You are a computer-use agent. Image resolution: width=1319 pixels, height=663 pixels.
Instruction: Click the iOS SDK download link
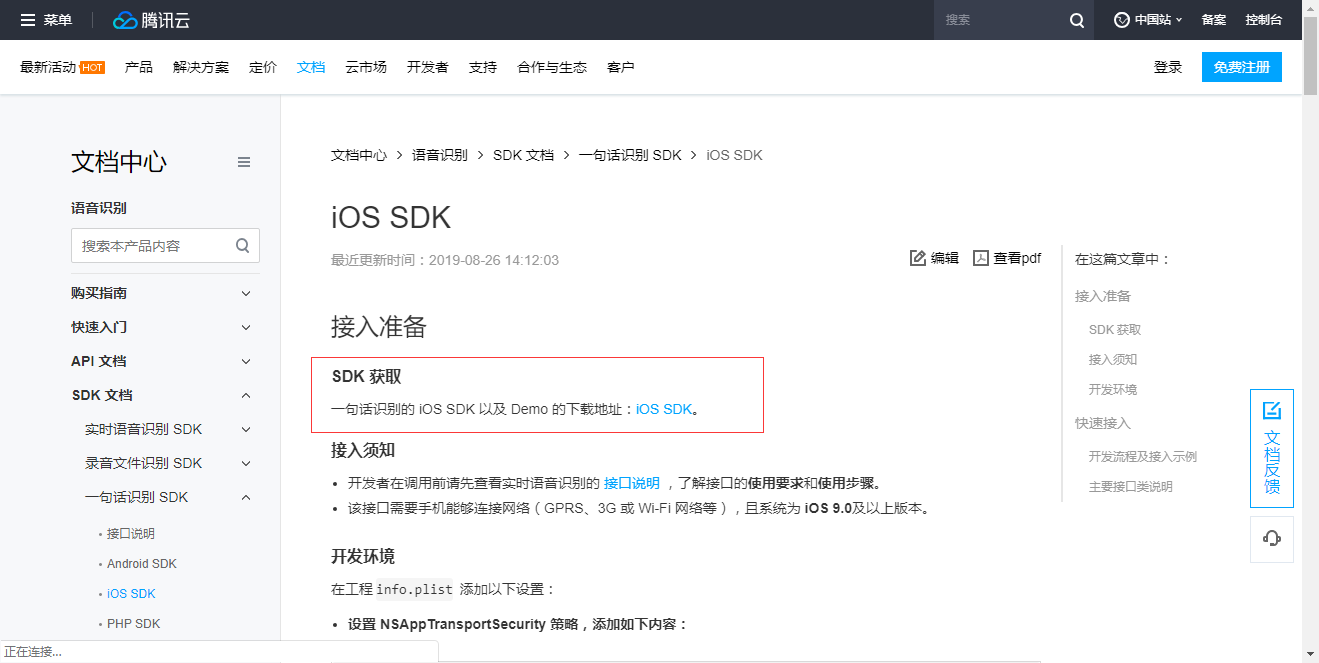pyautogui.click(x=664, y=409)
